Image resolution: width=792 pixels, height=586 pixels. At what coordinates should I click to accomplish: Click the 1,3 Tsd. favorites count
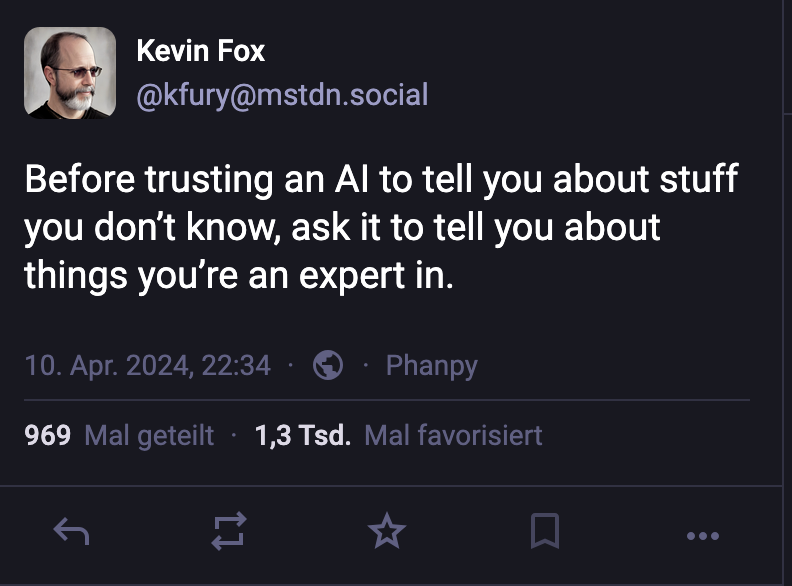[x=302, y=435]
